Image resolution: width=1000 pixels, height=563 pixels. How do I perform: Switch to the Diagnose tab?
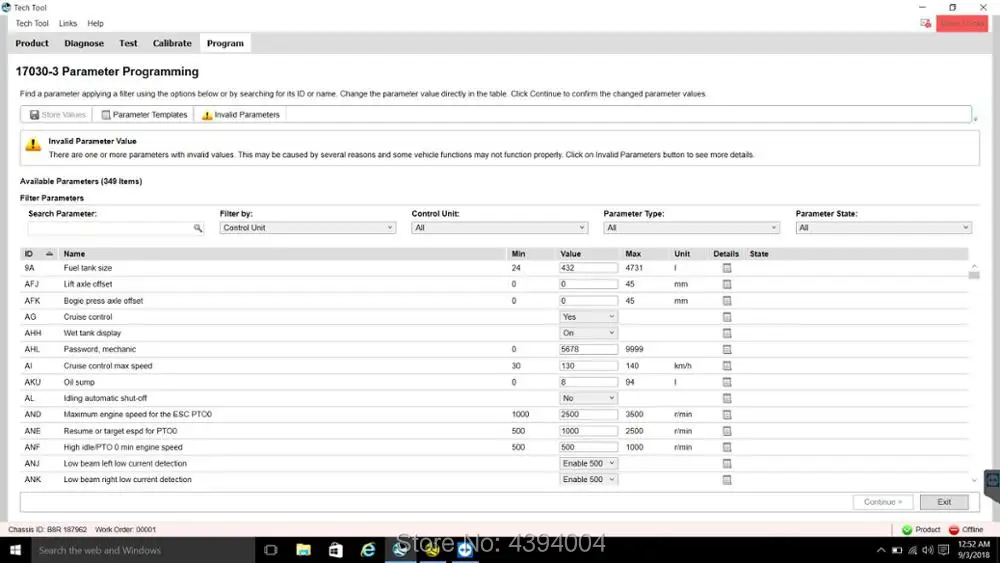point(84,43)
